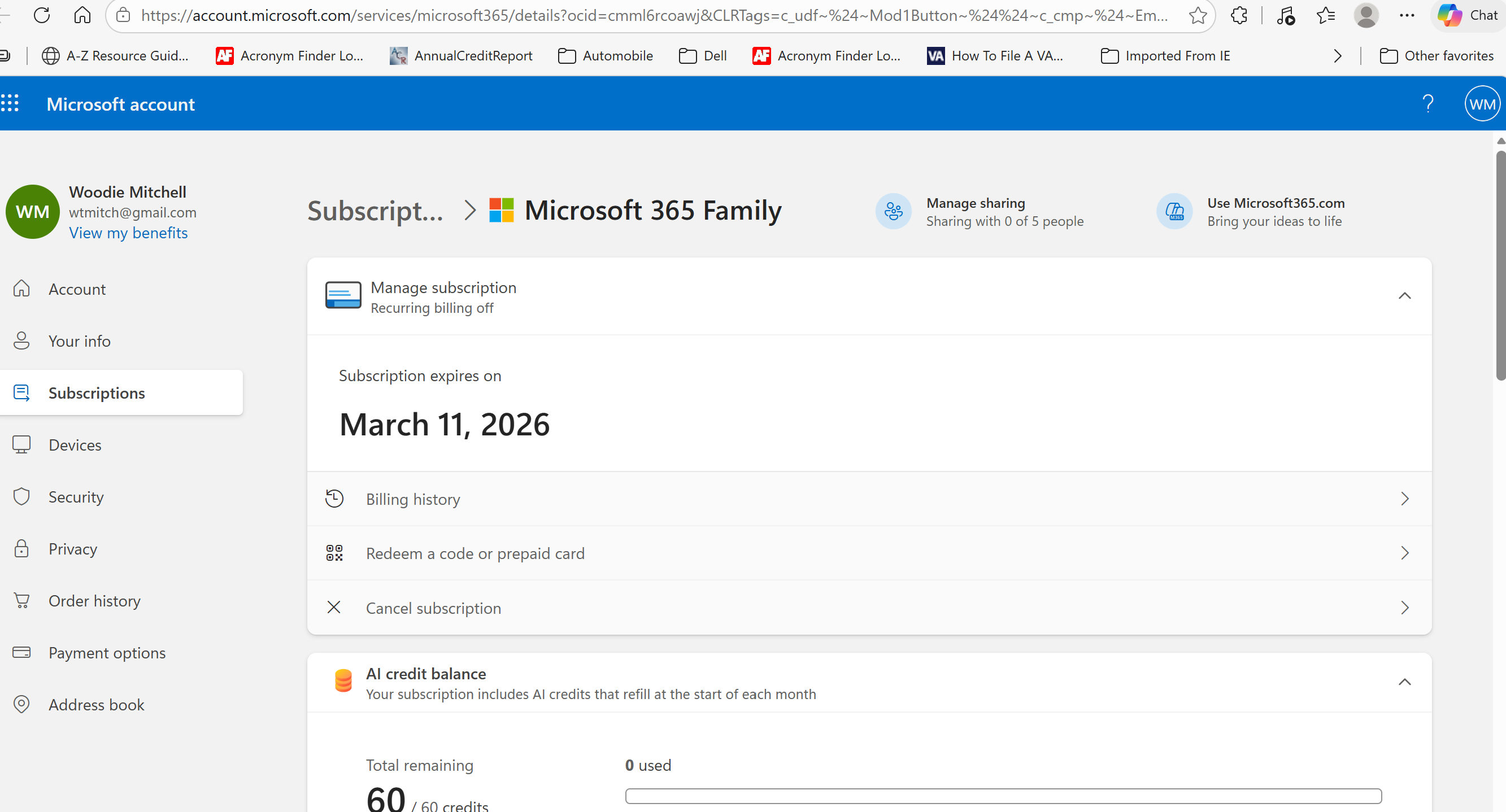1506x812 pixels.
Task: Click Microsoft account header title
Action: click(x=120, y=104)
